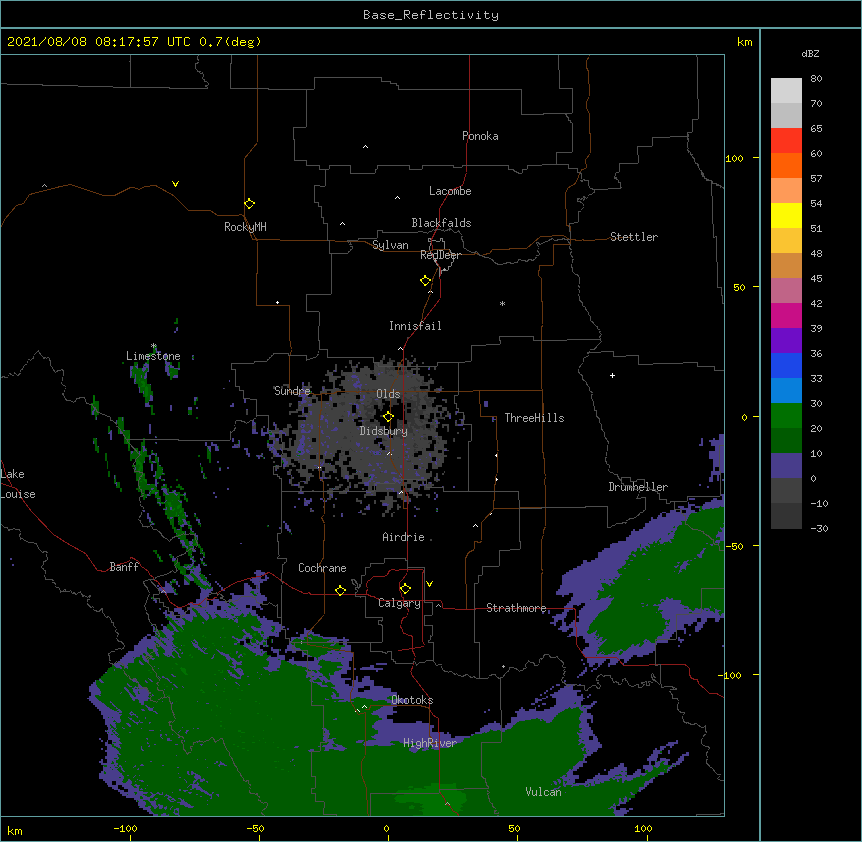Click the yellow 51–54 dBZ legend swatch
Viewport: 862px width, 842px height.
(x=786, y=215)
